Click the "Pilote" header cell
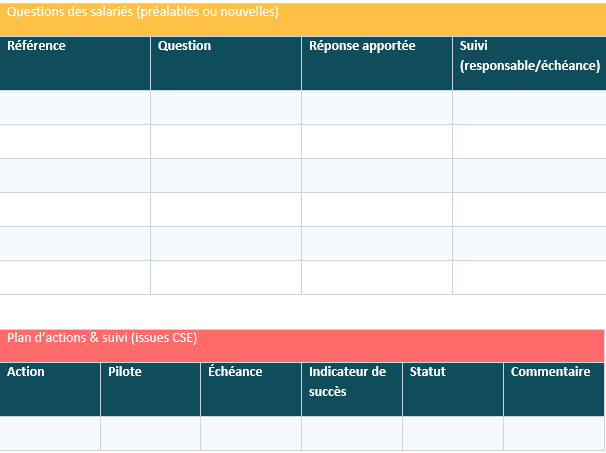 151,388
